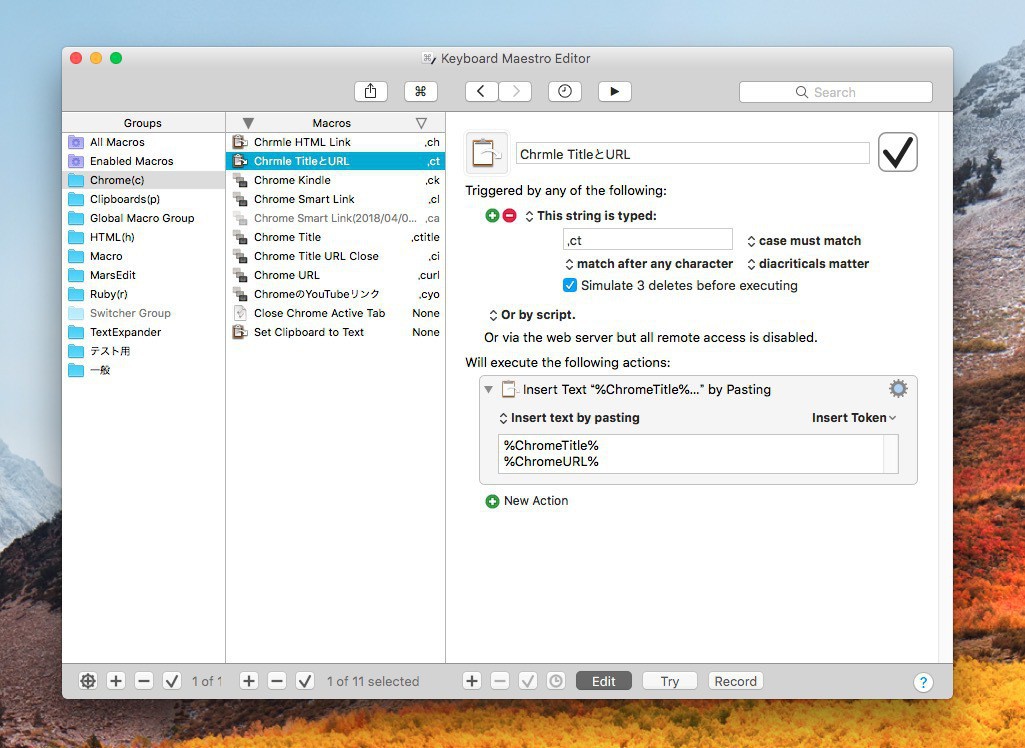Screen dimensions: 1025x748
Task: Click the Try button
Action: point(669,681)
